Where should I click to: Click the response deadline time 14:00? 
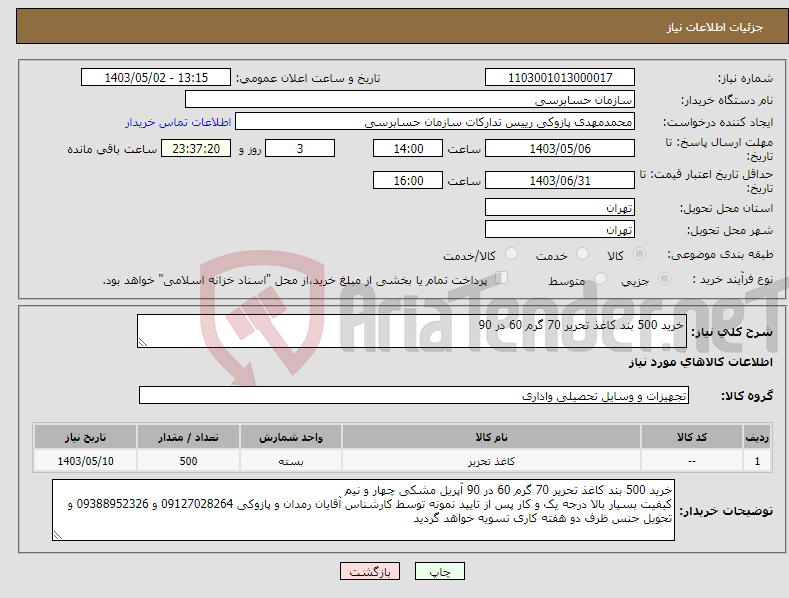408,148
